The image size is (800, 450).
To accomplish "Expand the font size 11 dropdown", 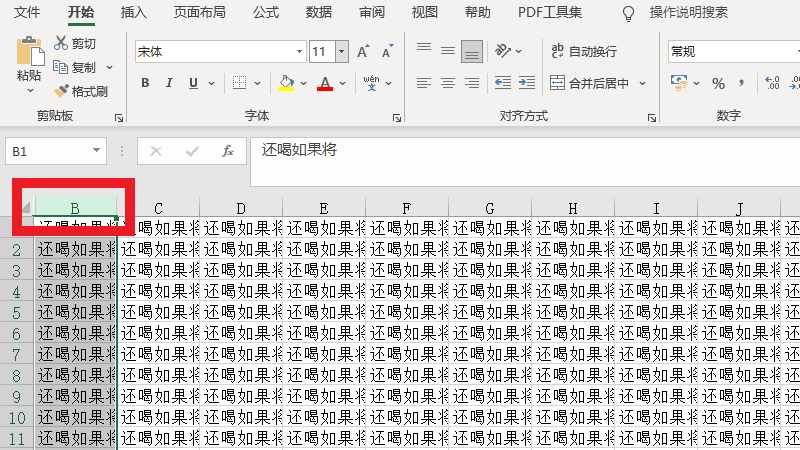I will click(342, 51).
